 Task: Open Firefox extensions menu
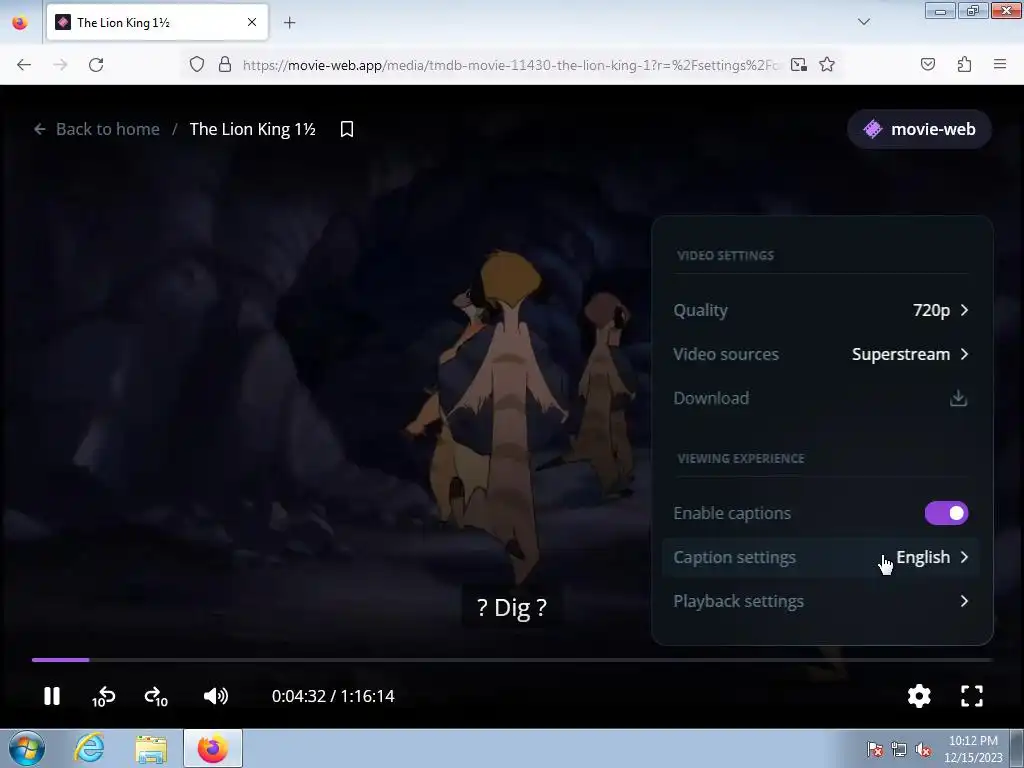pyautogui.click(x=964, y=65)
